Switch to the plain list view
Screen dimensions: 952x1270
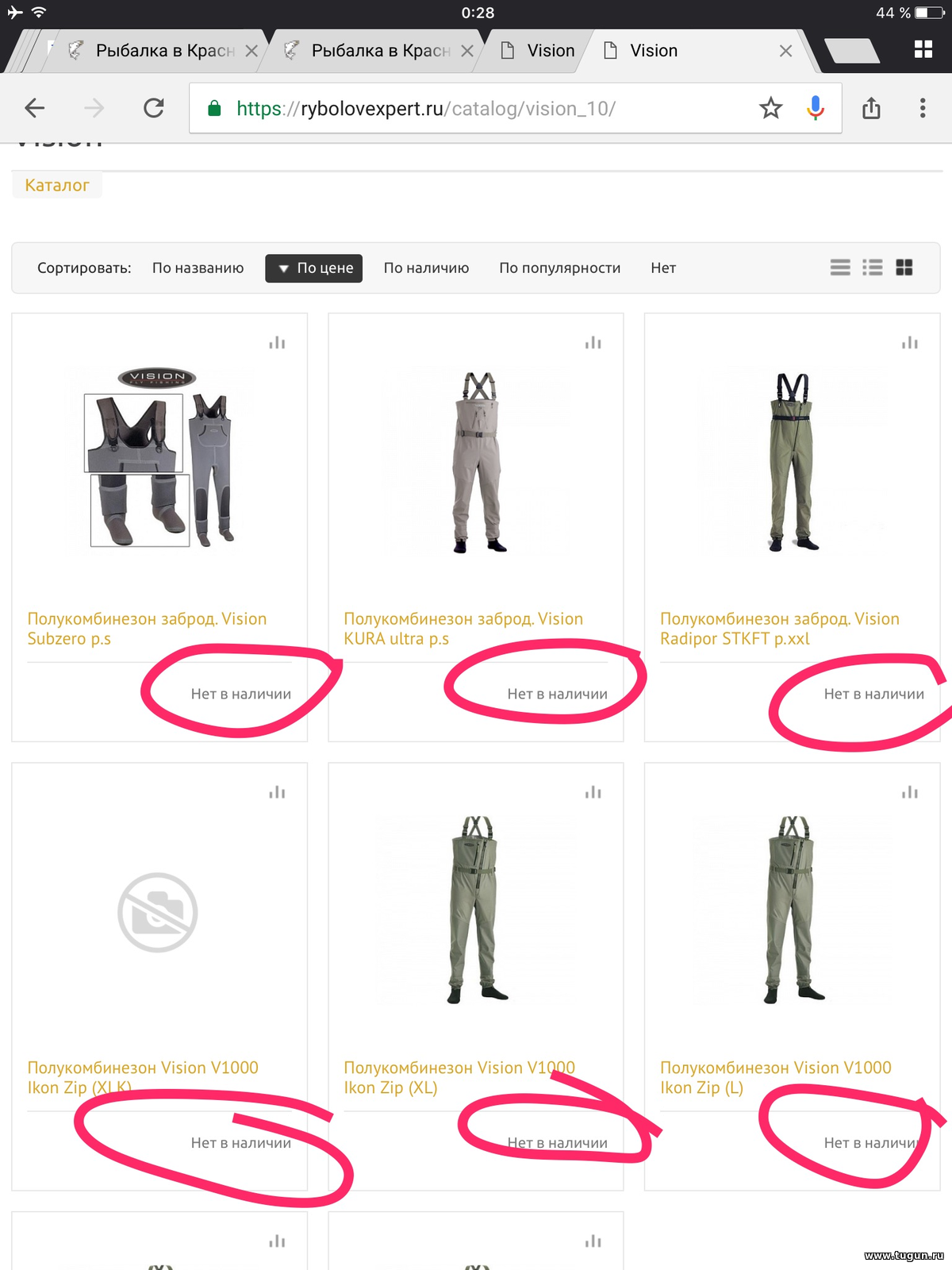(x=840, y=267)
